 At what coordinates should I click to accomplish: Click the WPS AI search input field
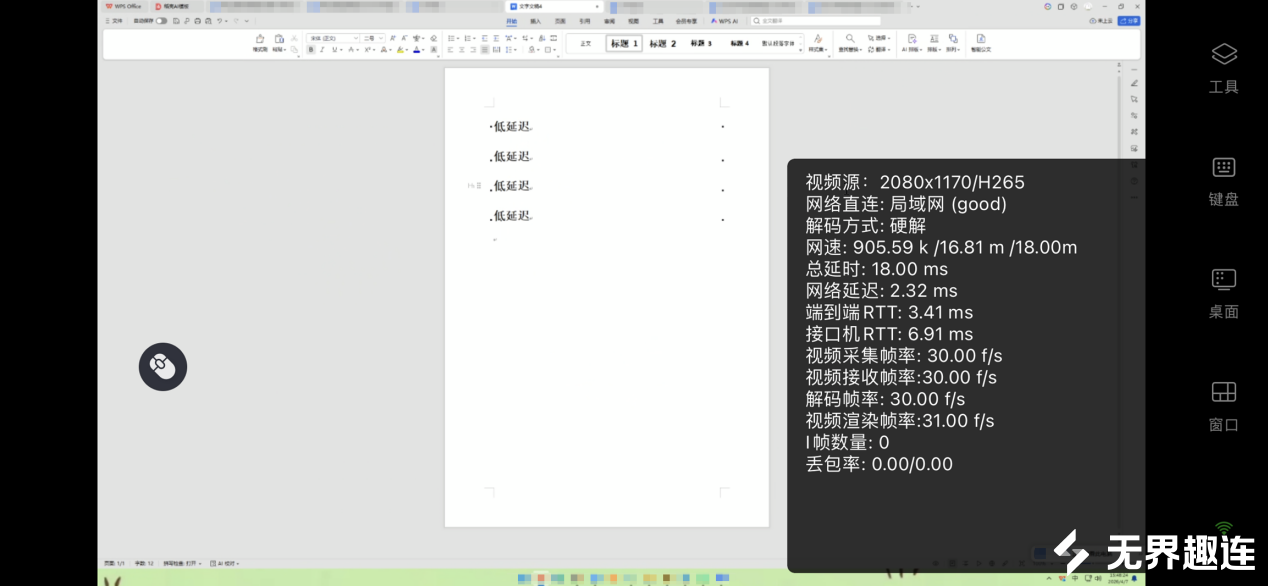pos(815,20)
